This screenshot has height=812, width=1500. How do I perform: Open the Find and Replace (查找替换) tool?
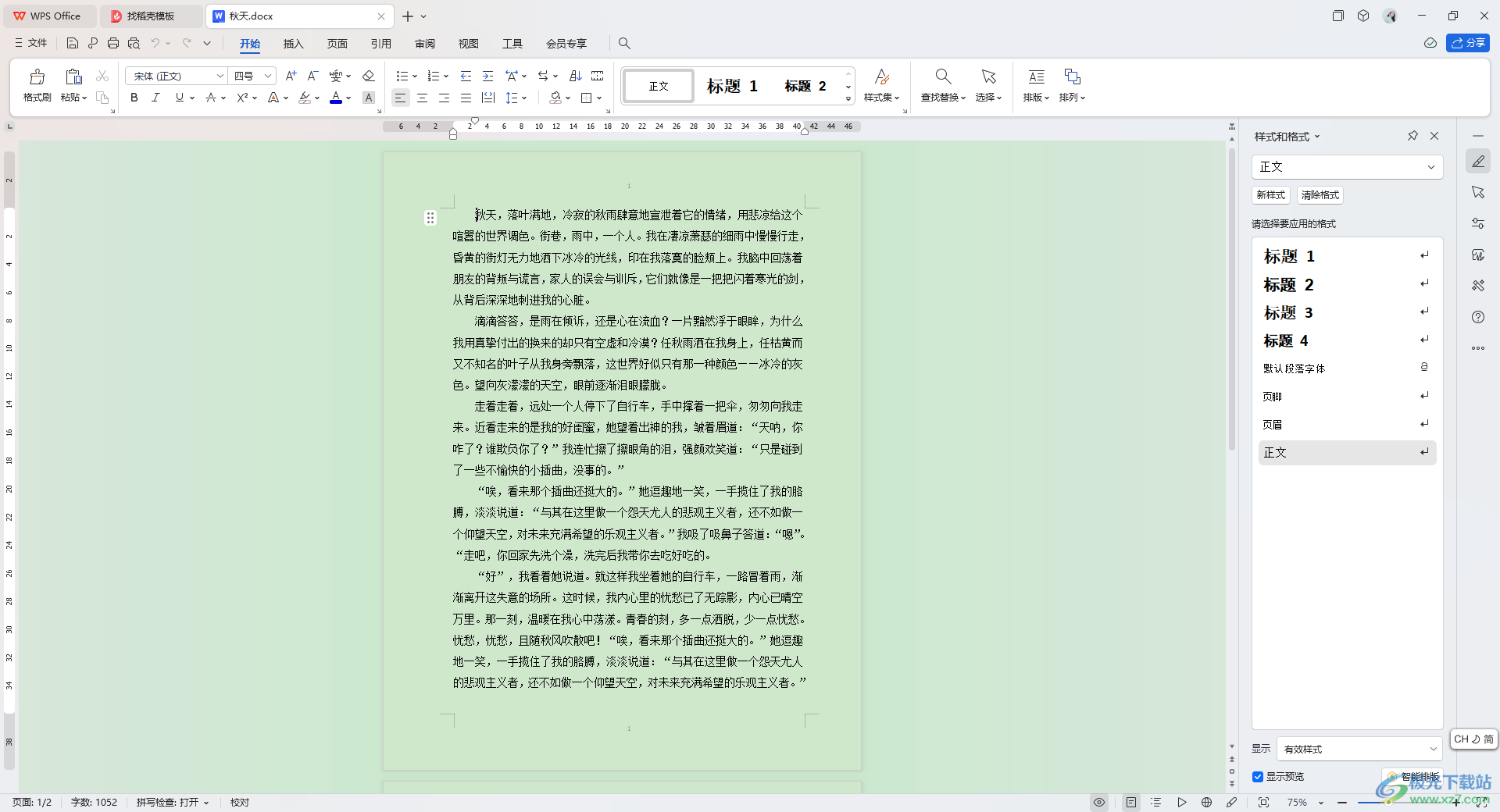943,85
